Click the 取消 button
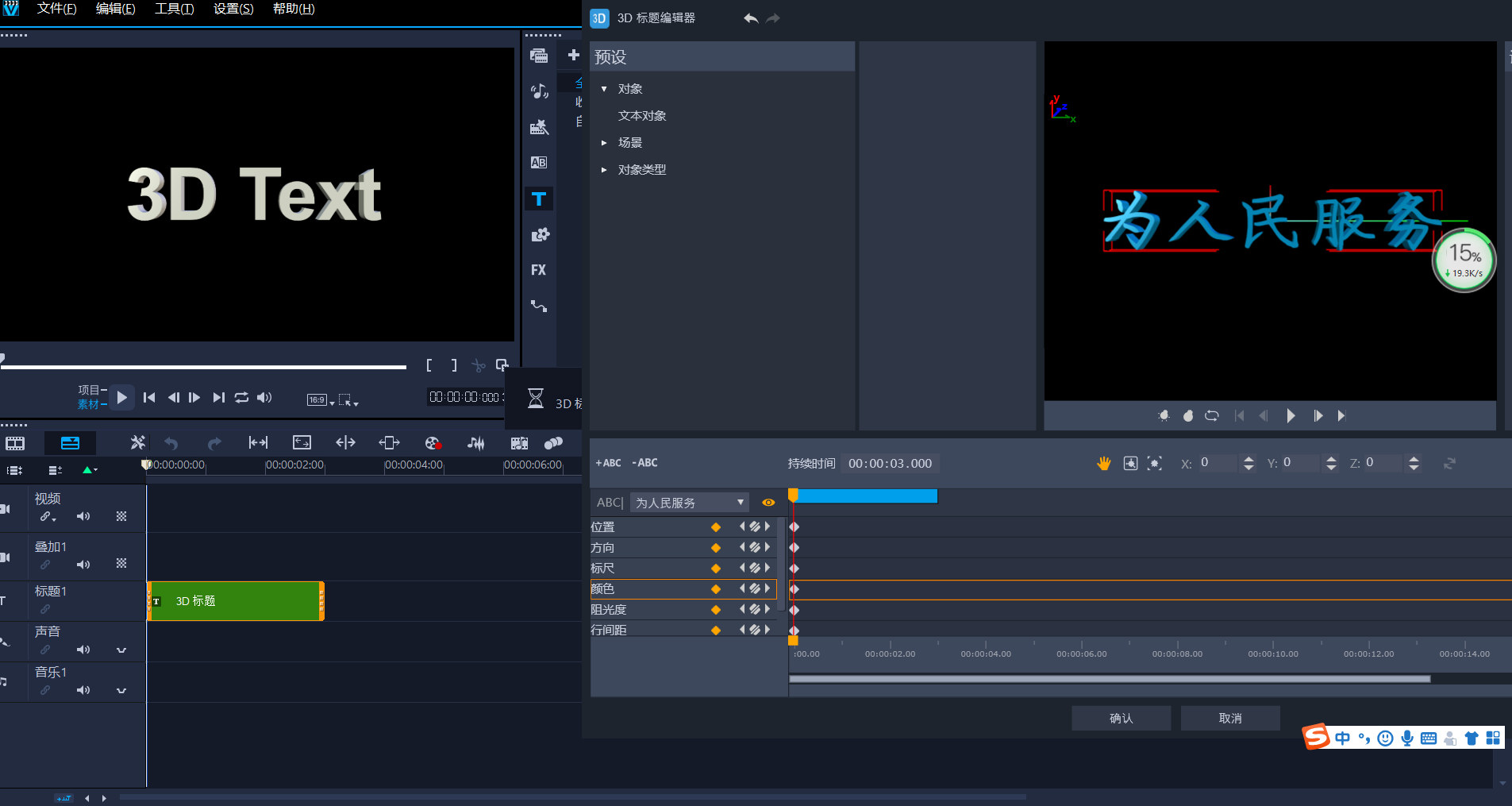1512x806 pixels. click(1229, 718)
